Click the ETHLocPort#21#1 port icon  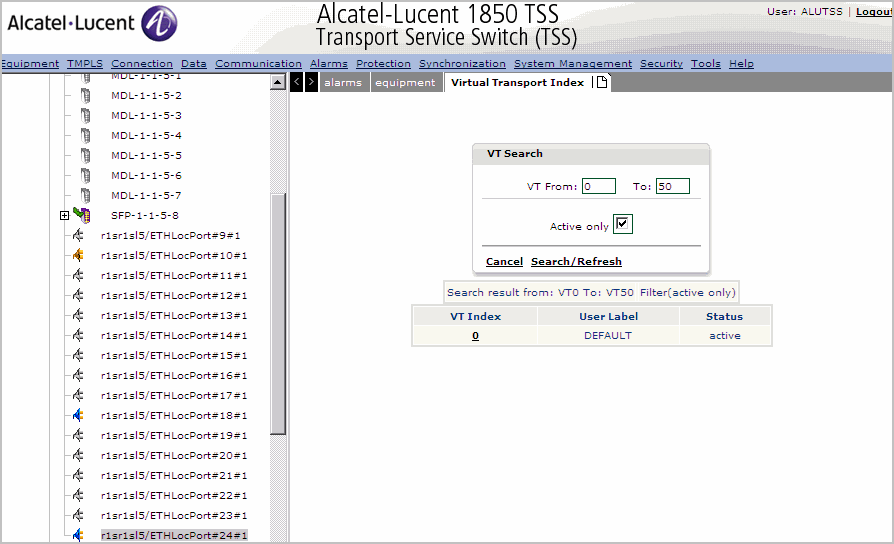click(78, 474)
